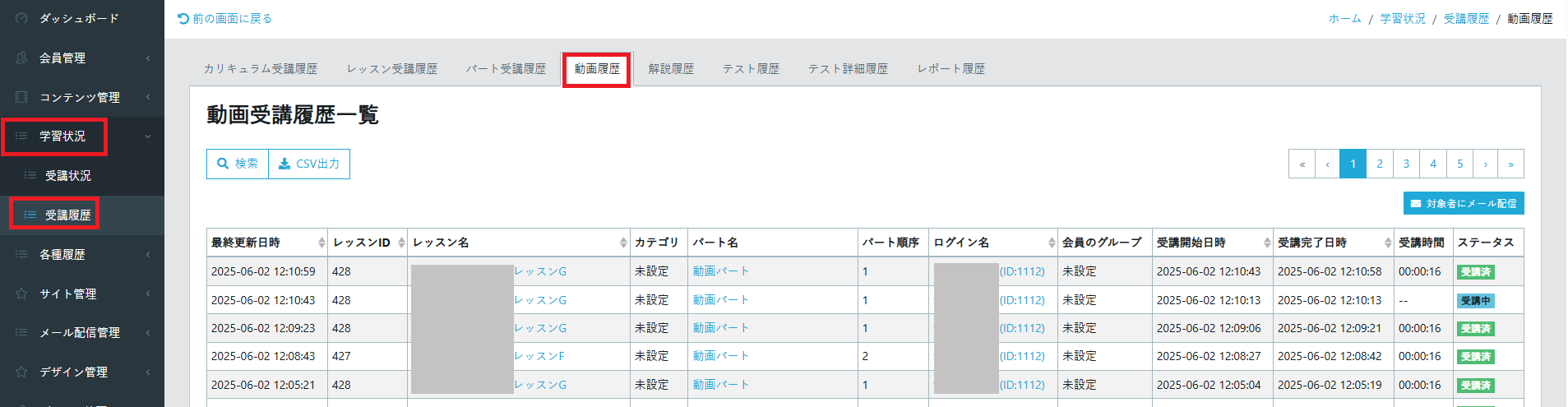Click the magnifier icon on 検索 button
1568x407 pixels.
(x=223, y=164)
